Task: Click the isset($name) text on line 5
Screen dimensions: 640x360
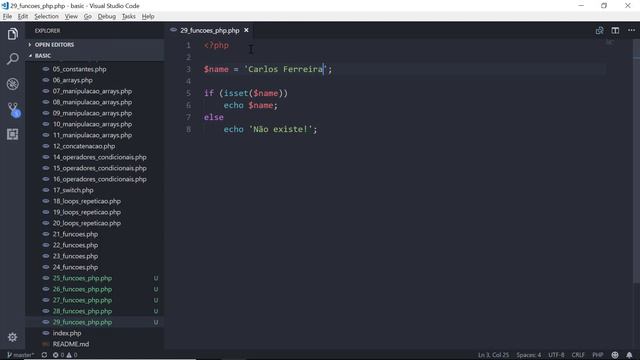Action: tap(253, 93)
